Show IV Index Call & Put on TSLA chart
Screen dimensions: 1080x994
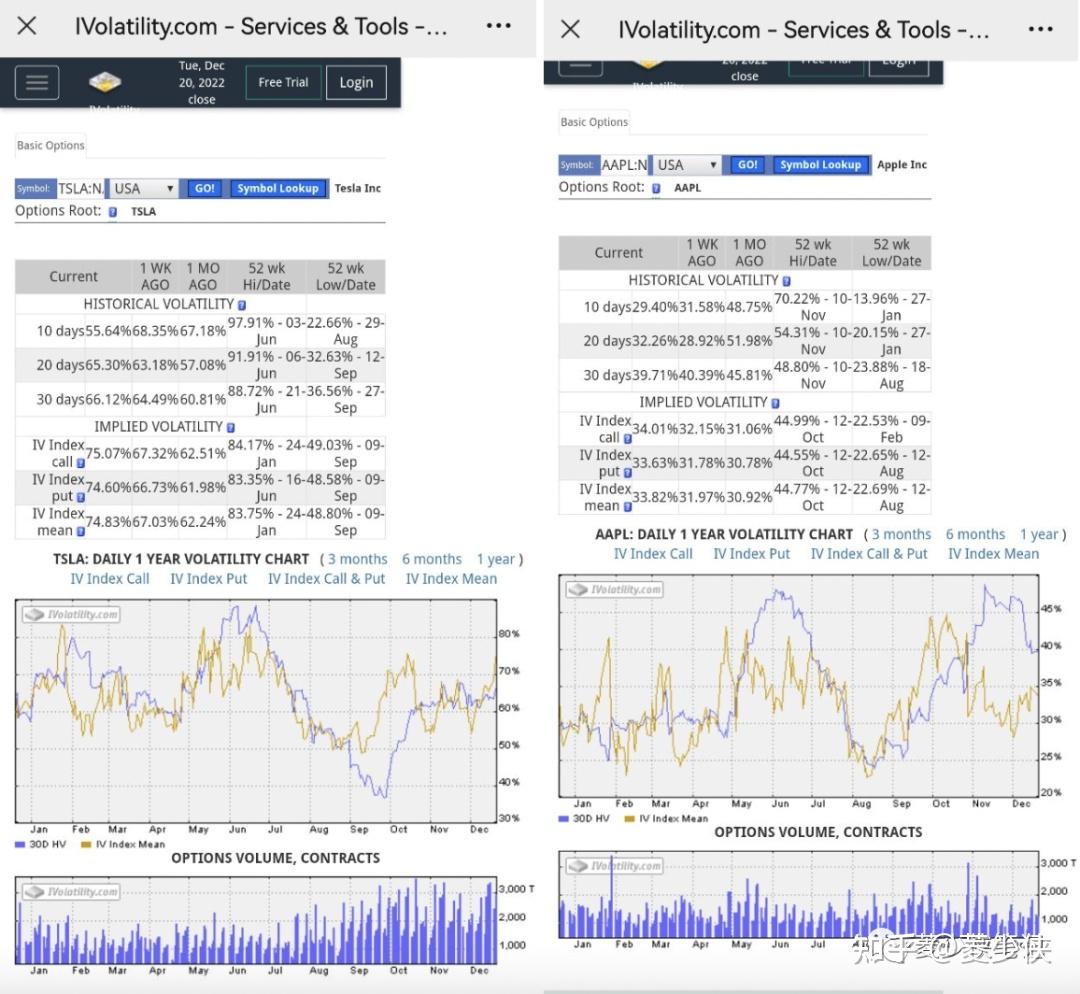[x=326, y=579]
